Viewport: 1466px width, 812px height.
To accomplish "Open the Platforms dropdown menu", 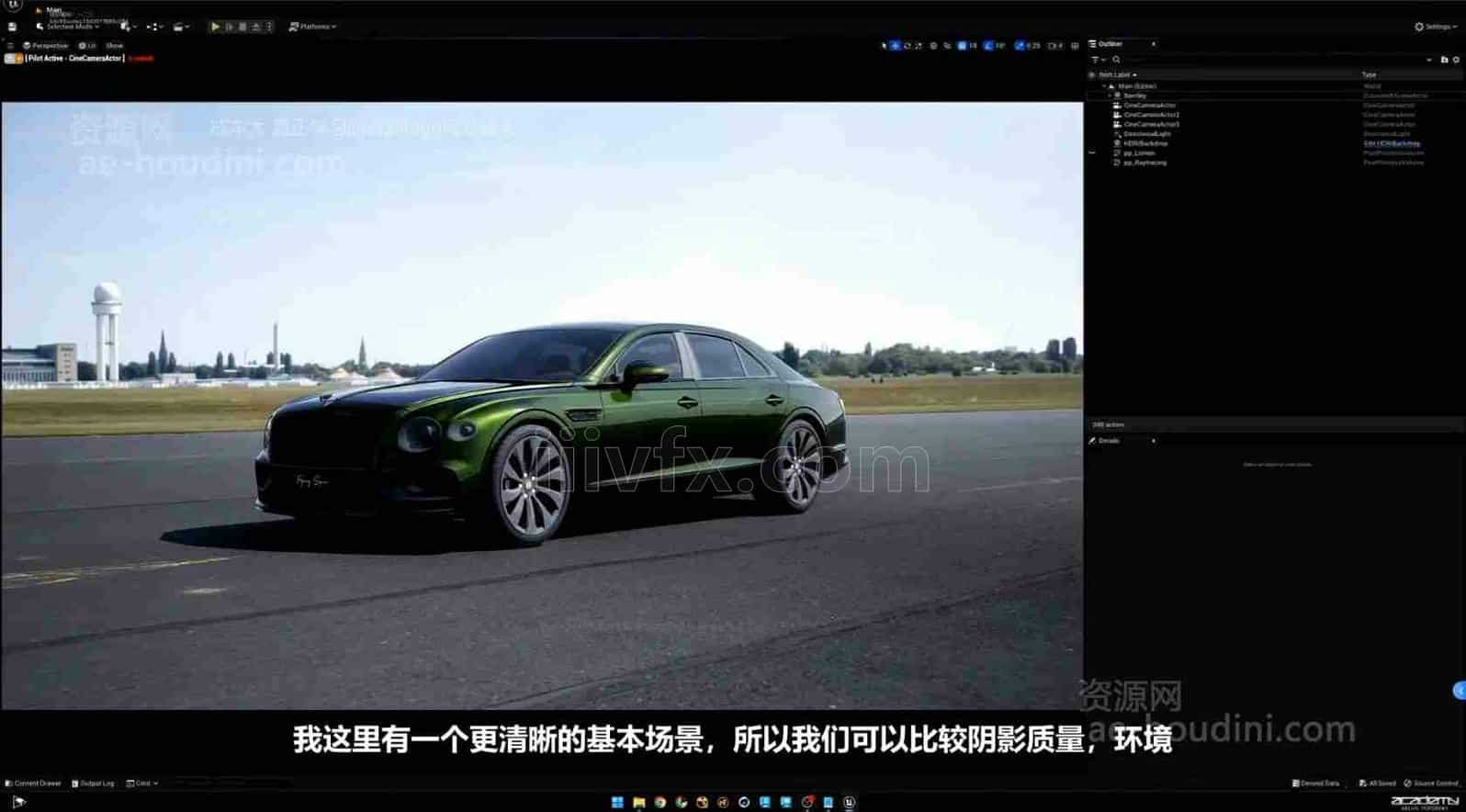I will [x=312, y=27].
